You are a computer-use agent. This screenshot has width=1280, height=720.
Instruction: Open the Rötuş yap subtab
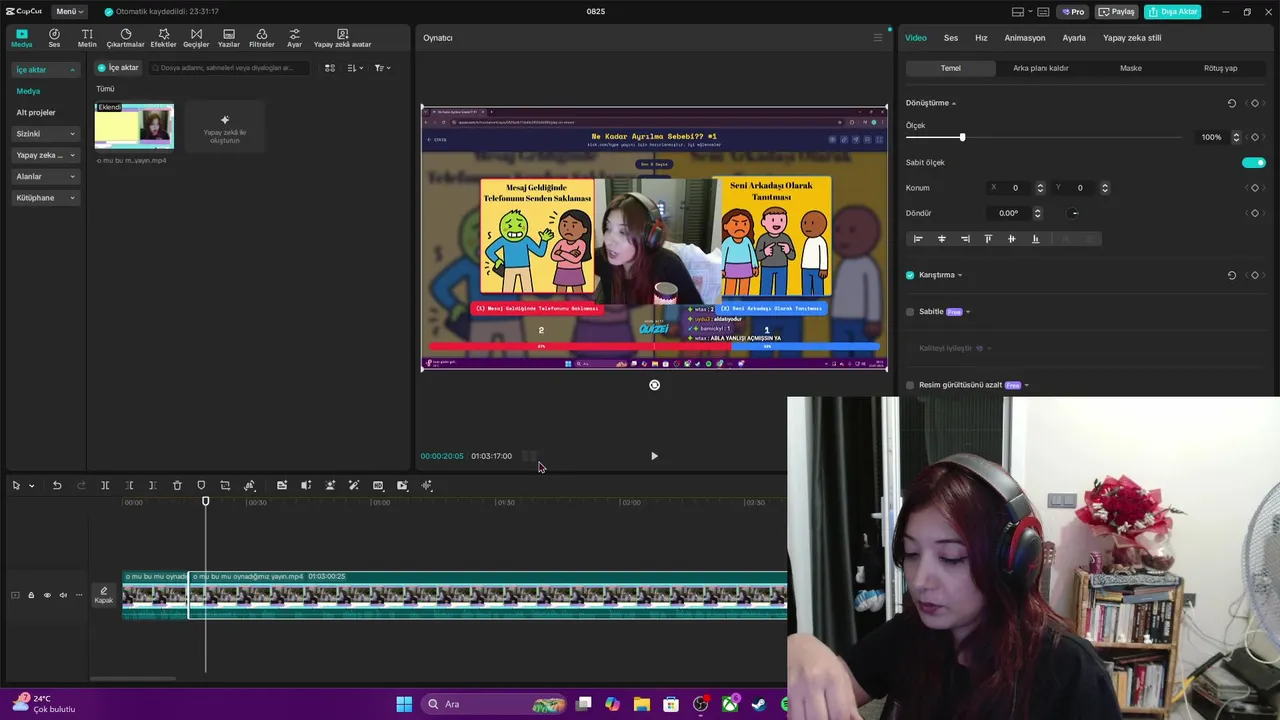coord(1220,68)
